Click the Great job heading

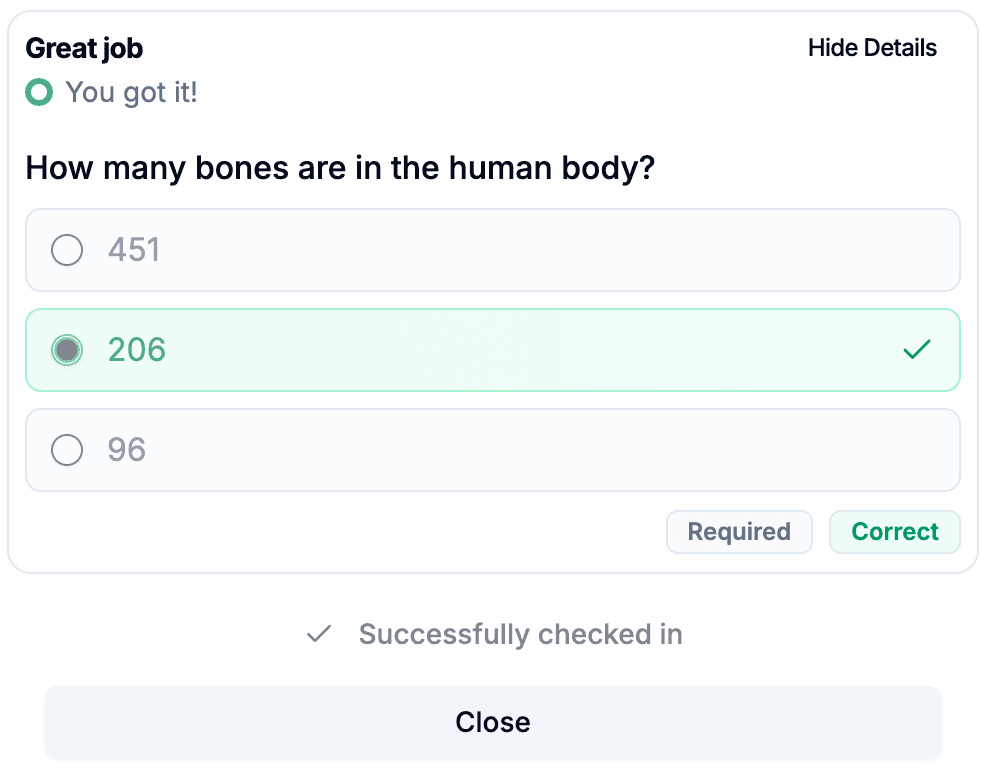84,47
